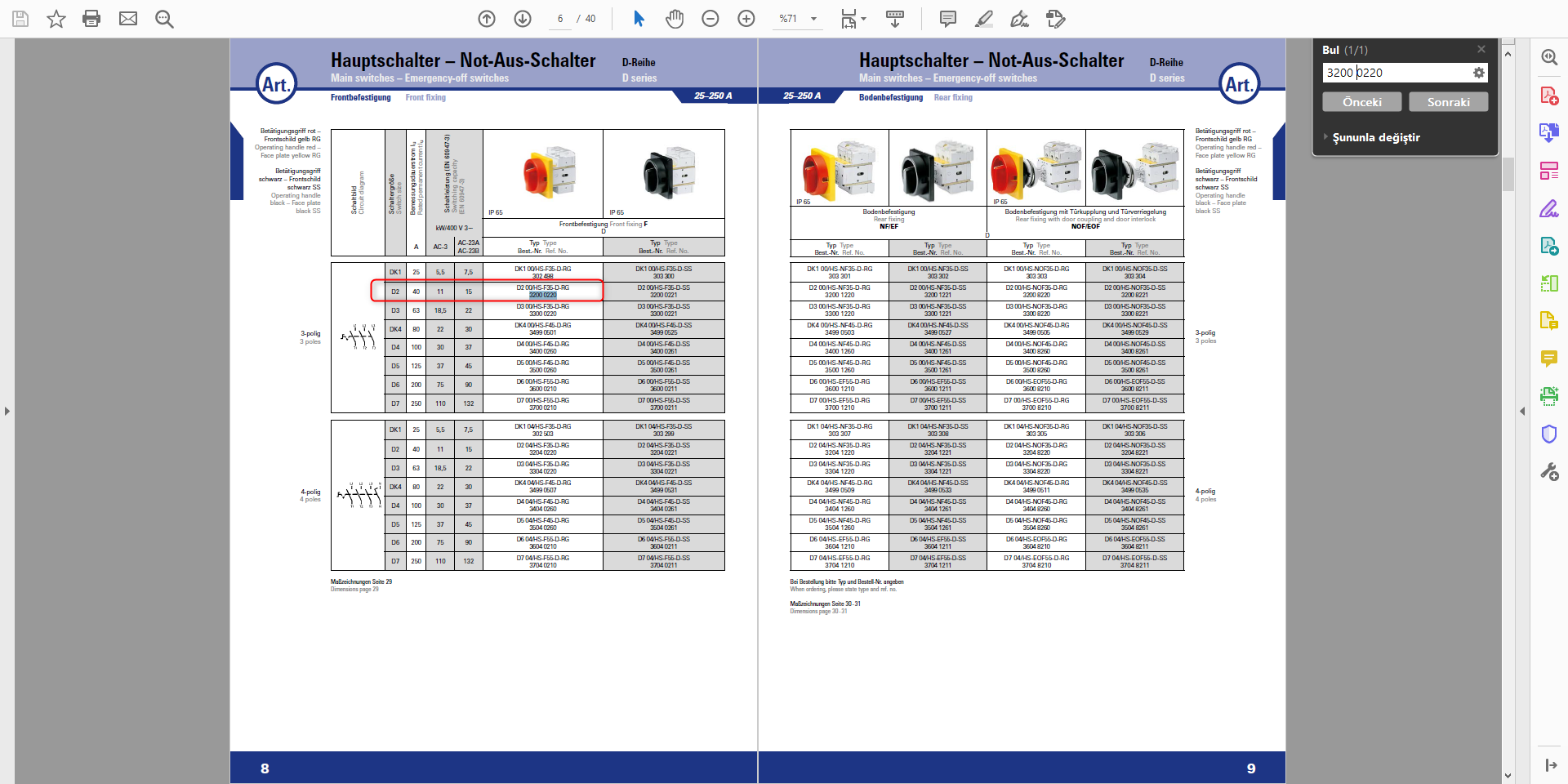
Task: Open the Protect shield tool in the right sidebar
Action: click(x=1549, y=434)
